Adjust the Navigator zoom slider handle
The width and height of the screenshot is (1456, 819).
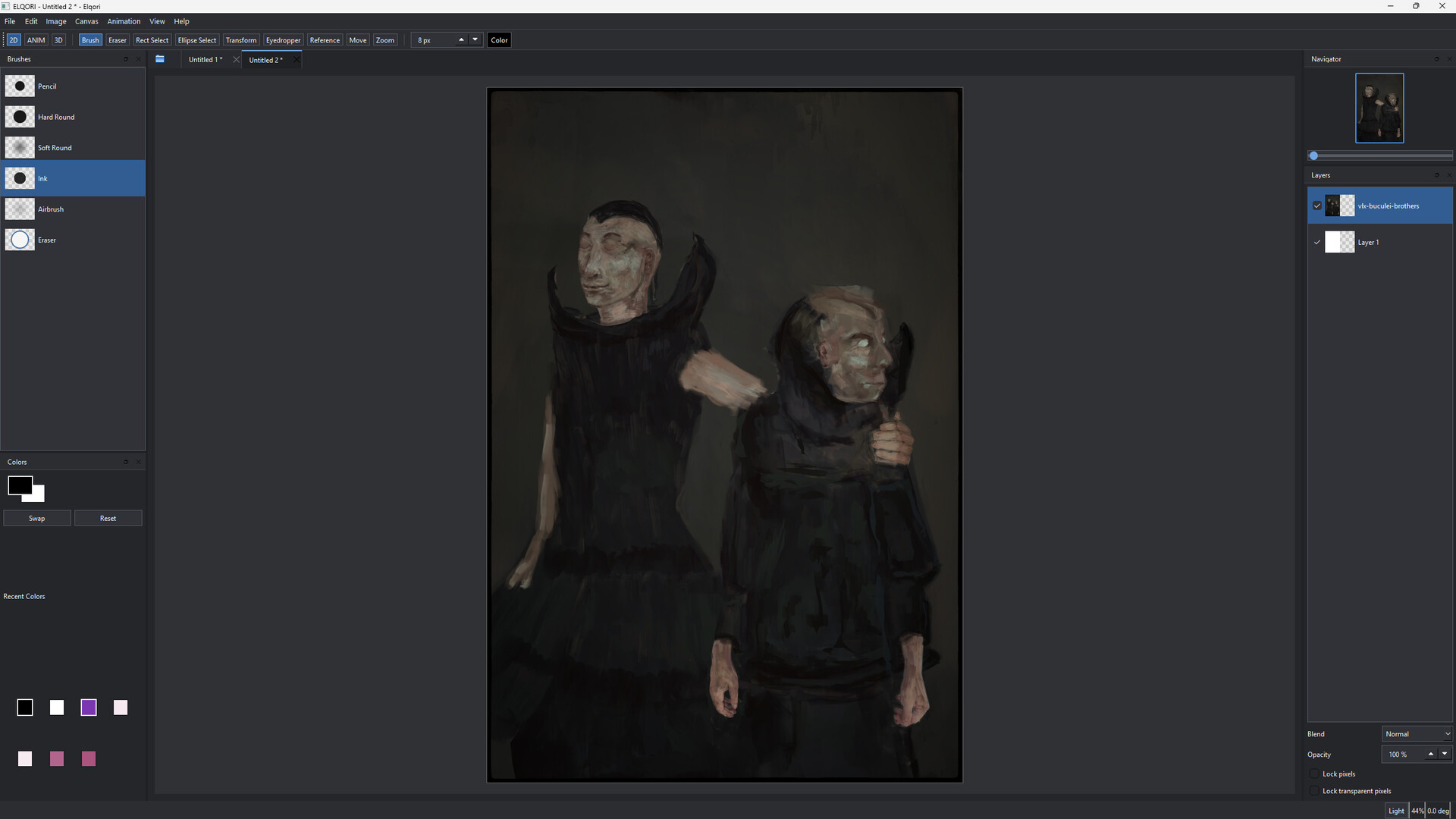1313,155
